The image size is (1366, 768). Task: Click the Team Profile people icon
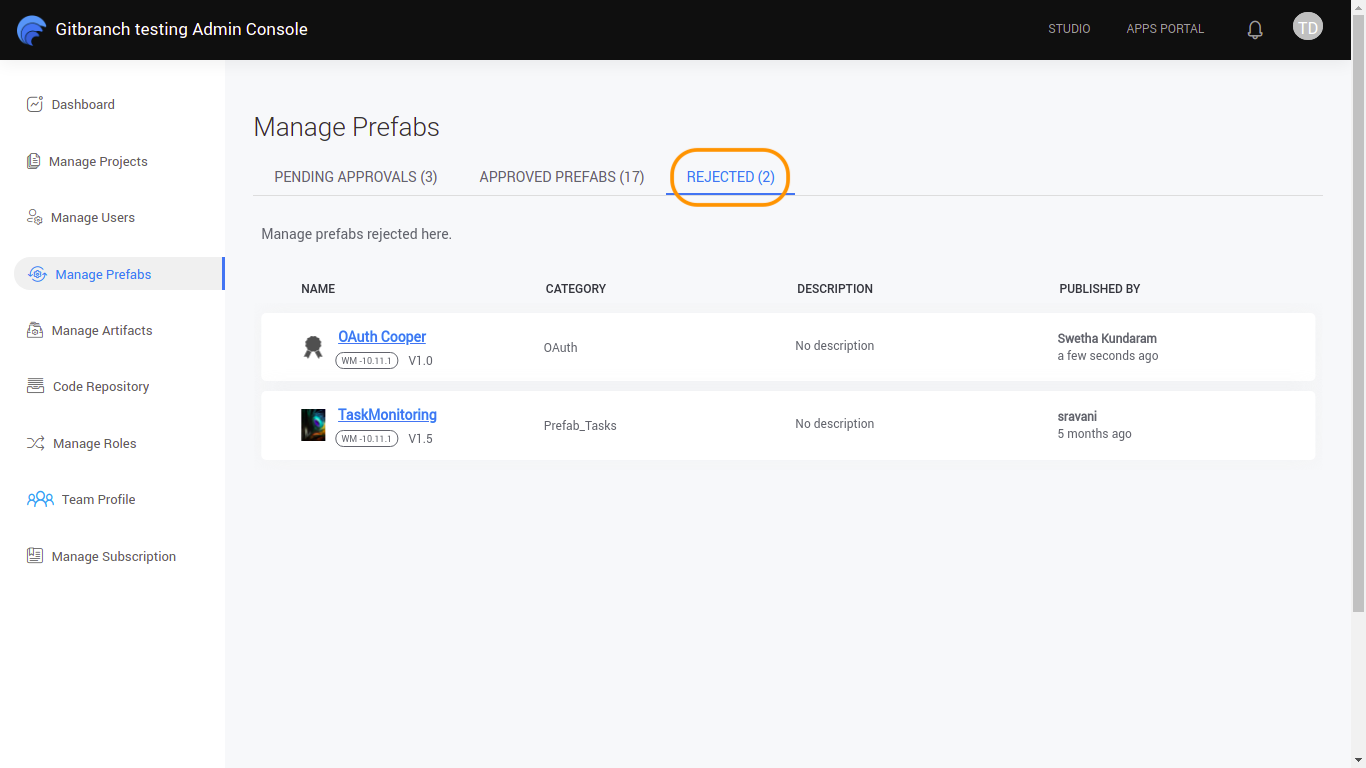[x=40, y=499]
